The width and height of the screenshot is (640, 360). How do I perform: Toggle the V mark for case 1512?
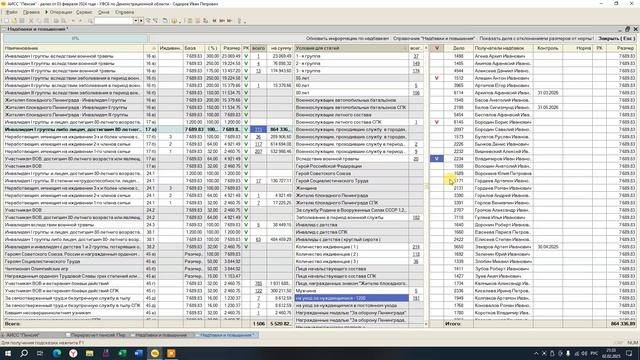pyautogui.click(x=437, y=78)
